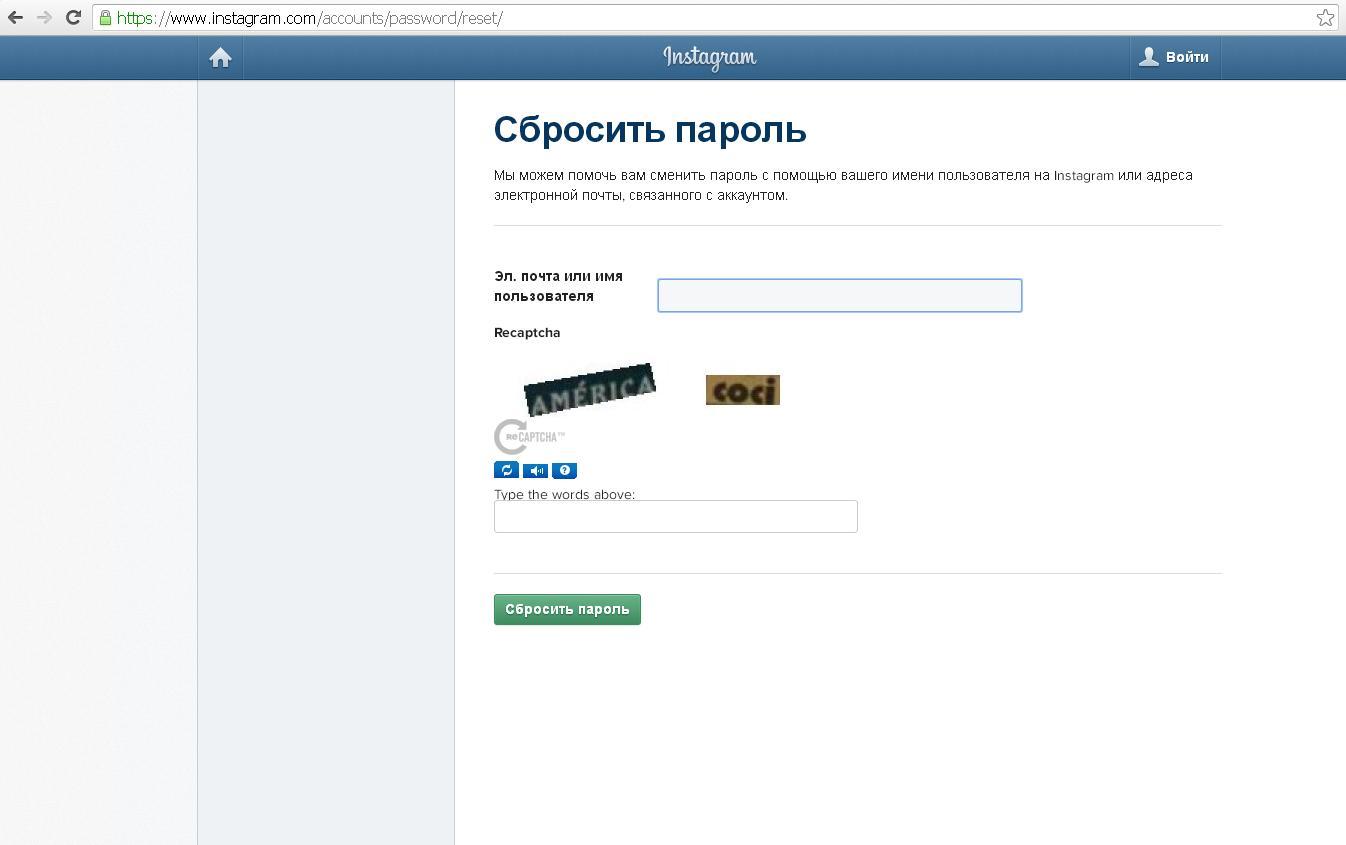This screenshot has width=1346, height=845.
Task: Bookmark page with the star icon
Action: tap(1325, 18)
